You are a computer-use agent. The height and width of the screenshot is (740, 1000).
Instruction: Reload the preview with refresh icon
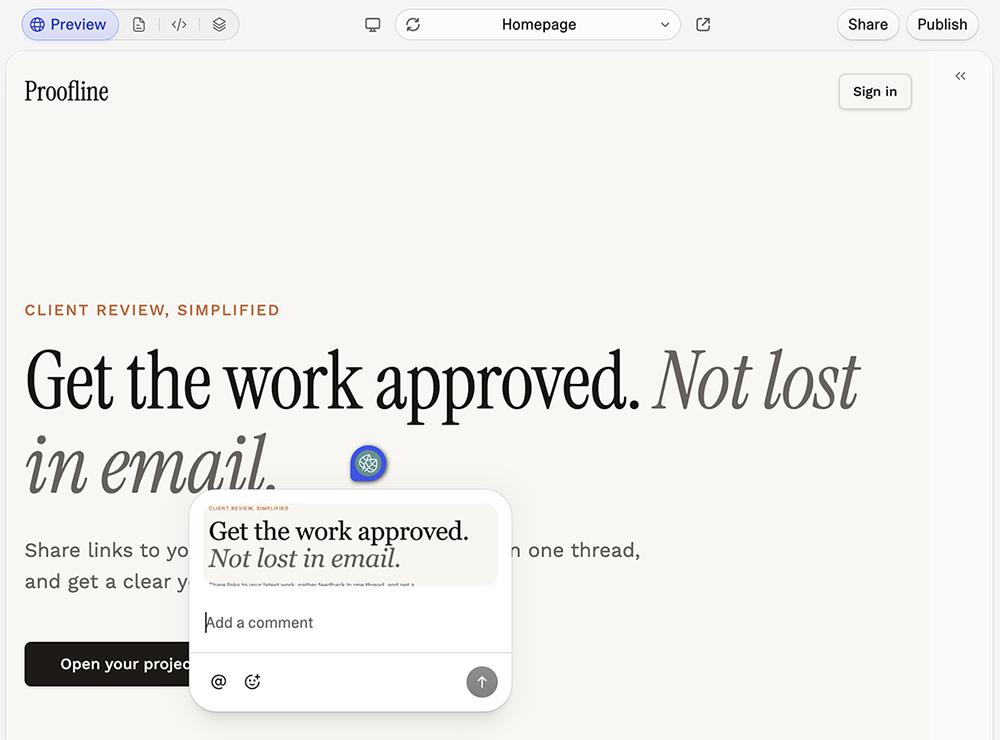click(x=413, y=25)
